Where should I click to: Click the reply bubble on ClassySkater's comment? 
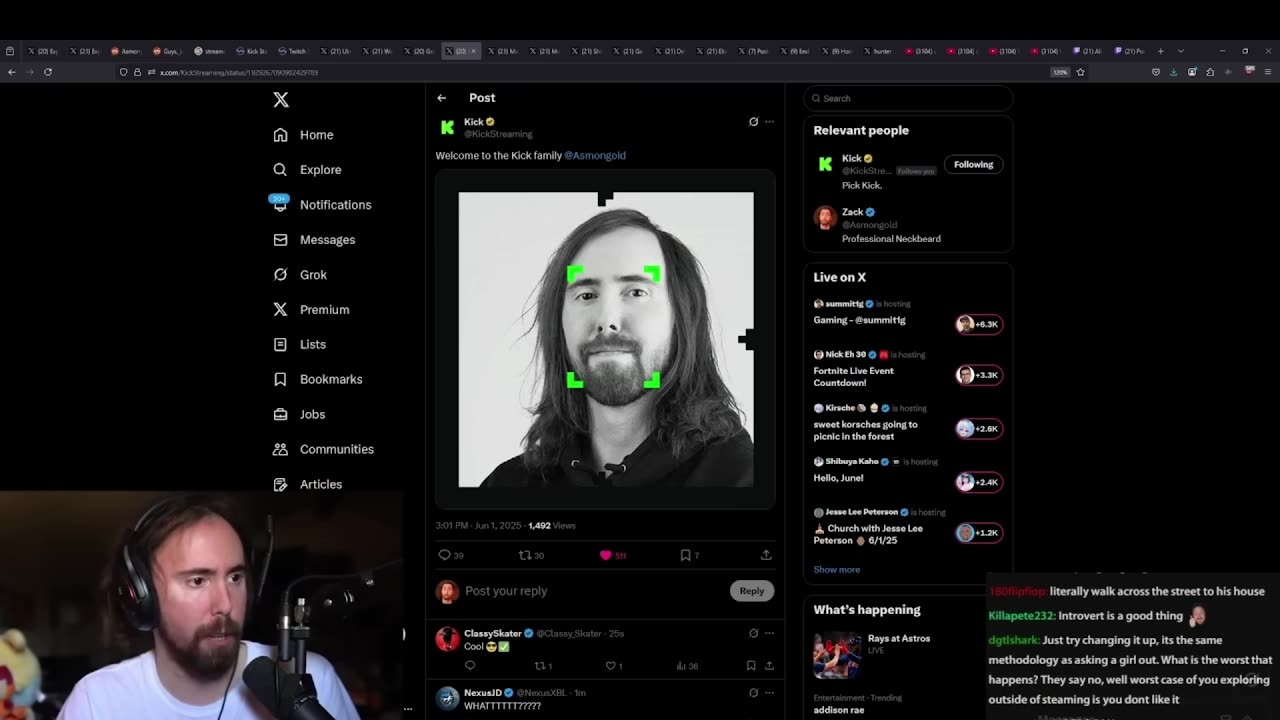click(x=470, y=666)
